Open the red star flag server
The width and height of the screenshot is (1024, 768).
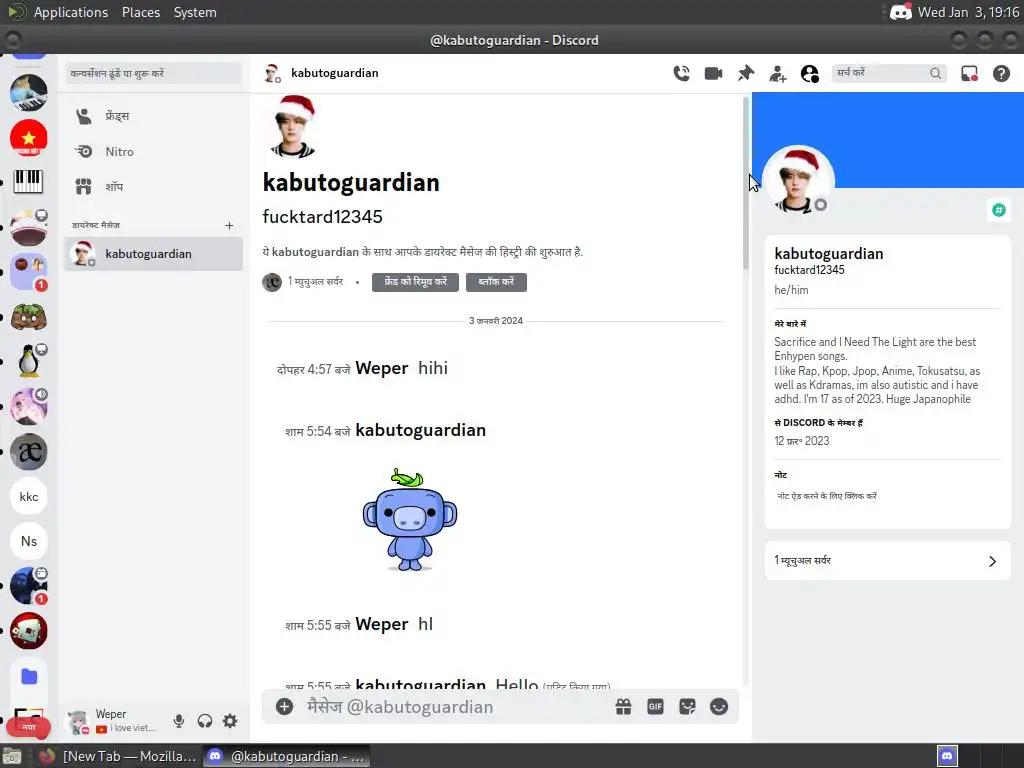29,138
